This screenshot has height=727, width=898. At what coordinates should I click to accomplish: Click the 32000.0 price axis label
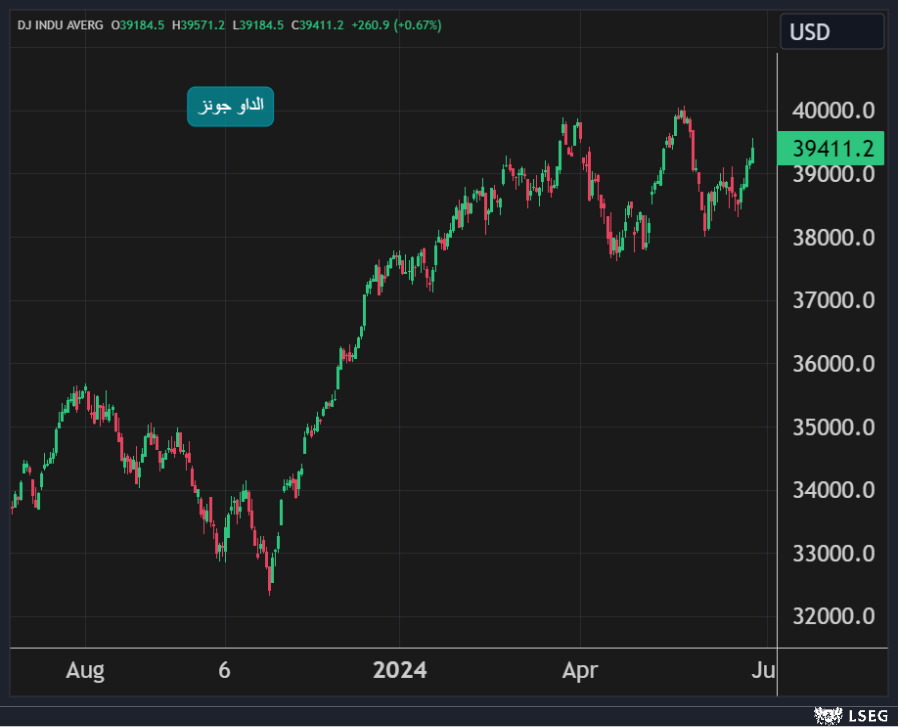[x=834, y=616]
